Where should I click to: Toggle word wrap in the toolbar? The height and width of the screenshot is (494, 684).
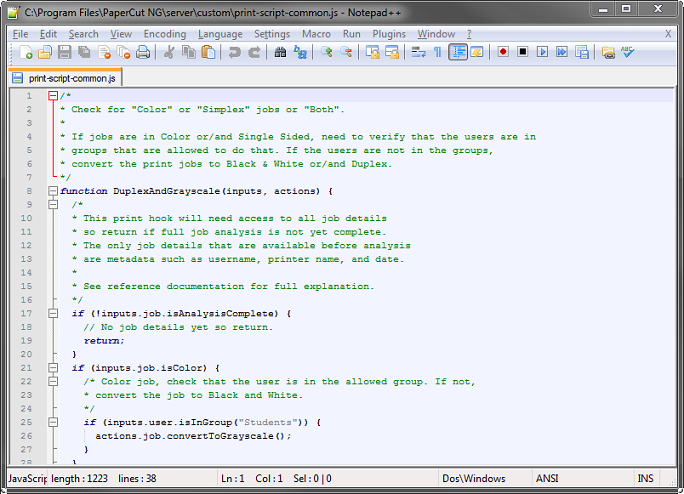click(x=418, y=52)
